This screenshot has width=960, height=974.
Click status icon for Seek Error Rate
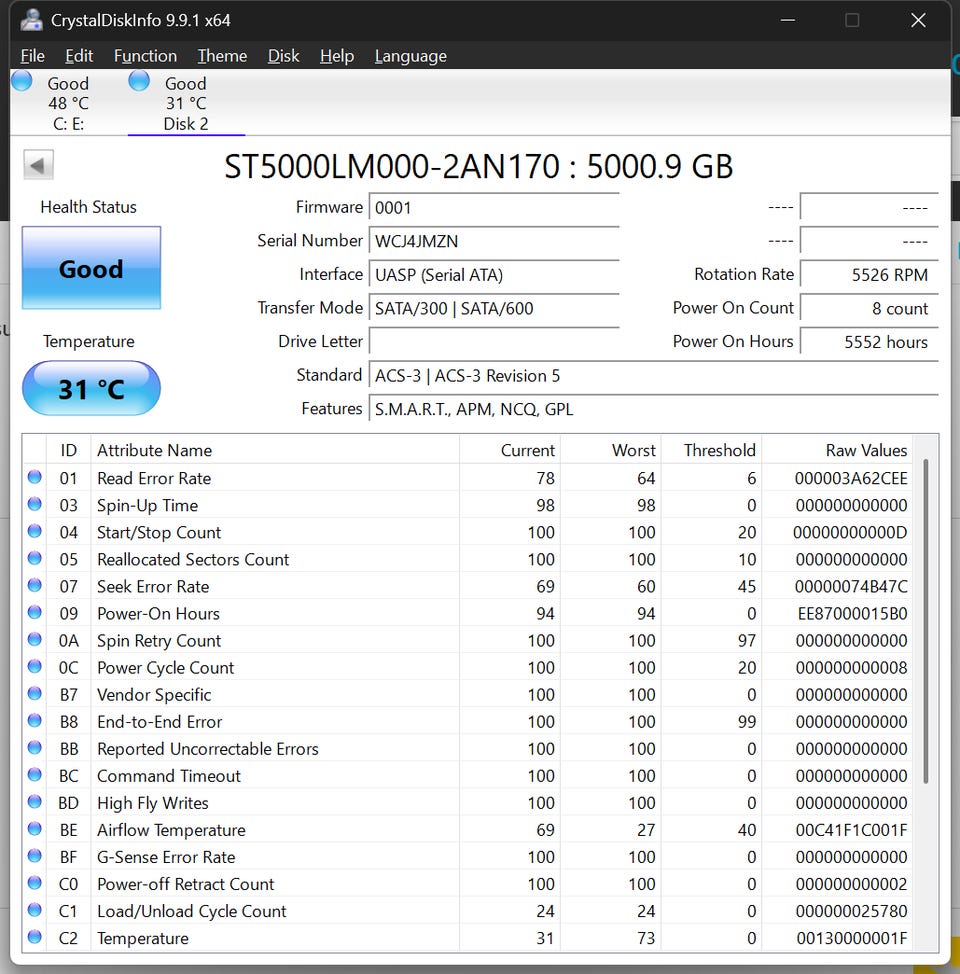(35, 585)
